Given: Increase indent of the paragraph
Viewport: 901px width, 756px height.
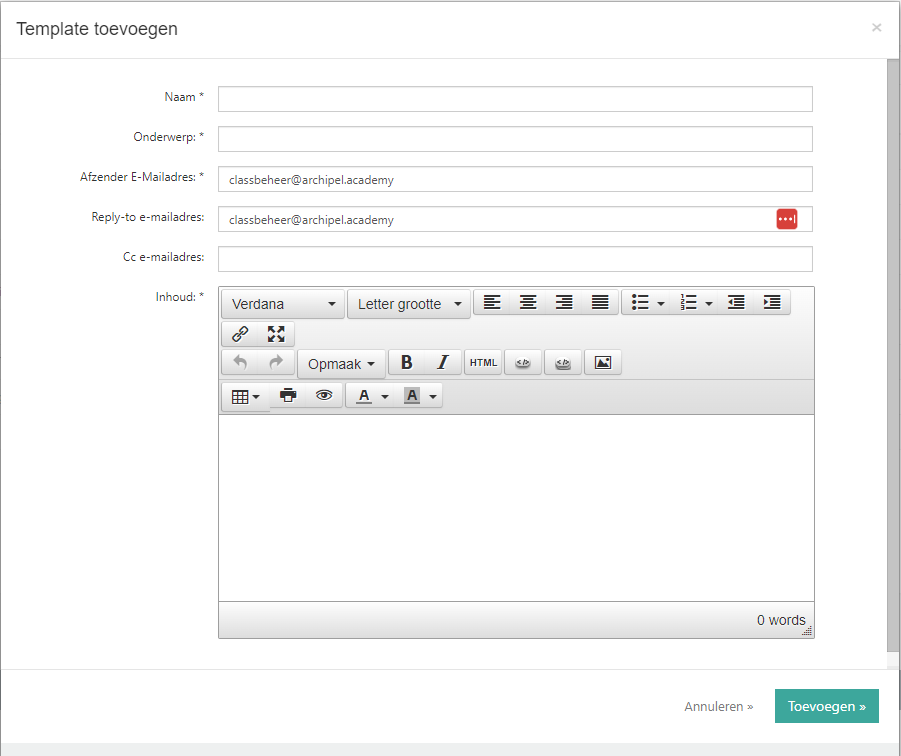Looking at the screenshot, I should 772,303.
